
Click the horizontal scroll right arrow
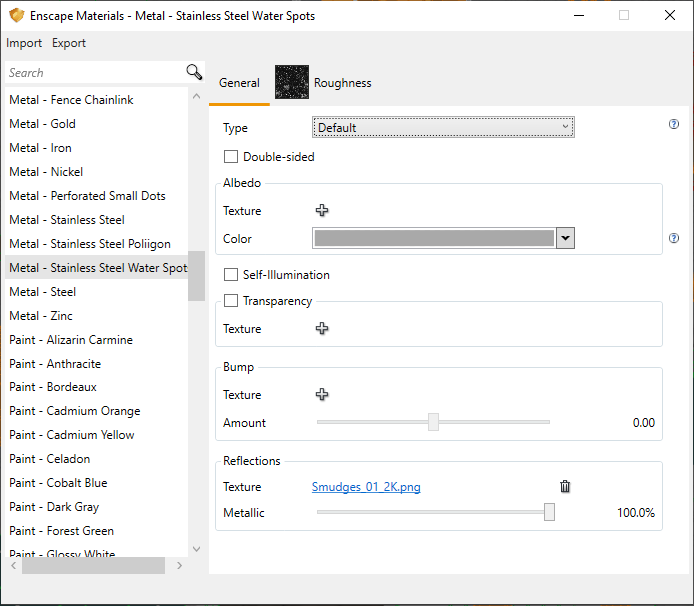(179, 565)
